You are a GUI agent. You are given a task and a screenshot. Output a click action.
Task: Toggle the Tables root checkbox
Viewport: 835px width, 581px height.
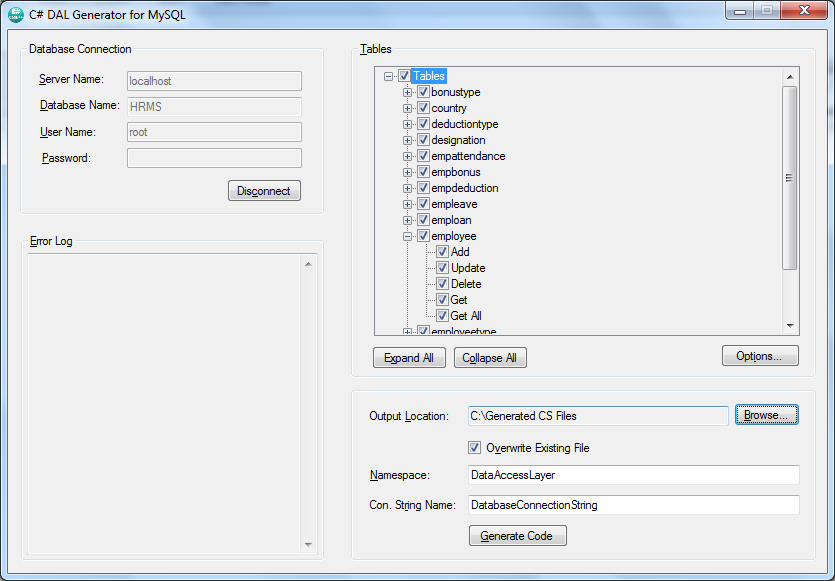point(404,75)
